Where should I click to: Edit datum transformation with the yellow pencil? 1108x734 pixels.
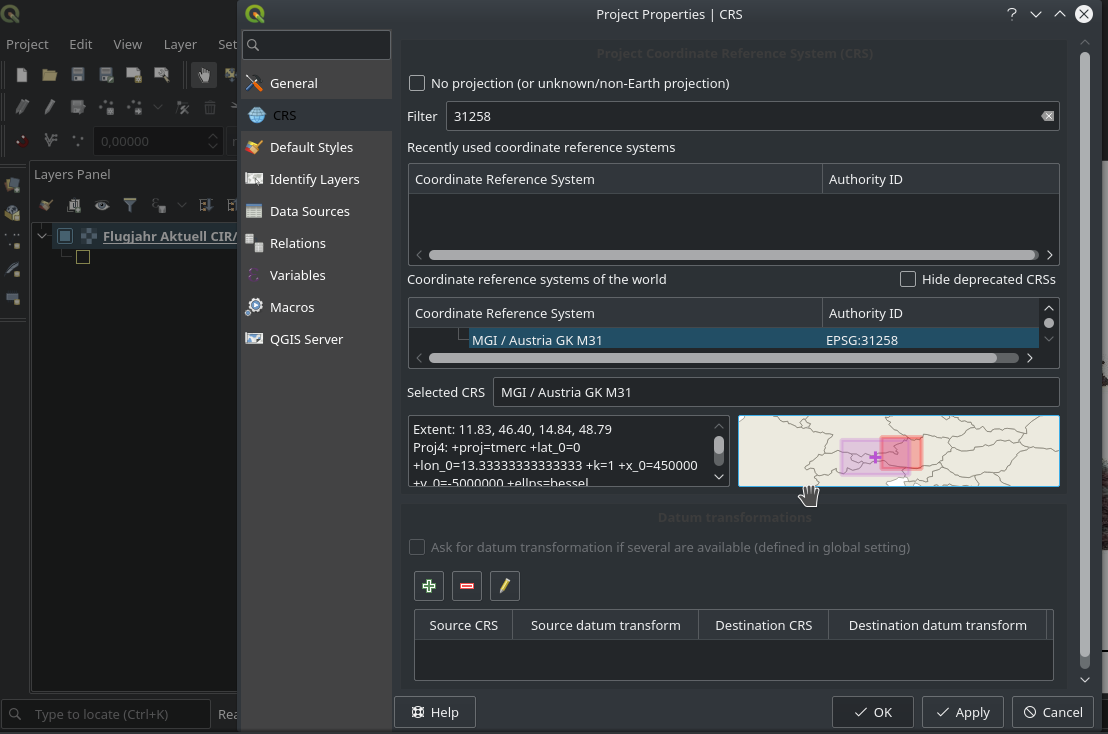pyautogui.click(x=505, y=586)
